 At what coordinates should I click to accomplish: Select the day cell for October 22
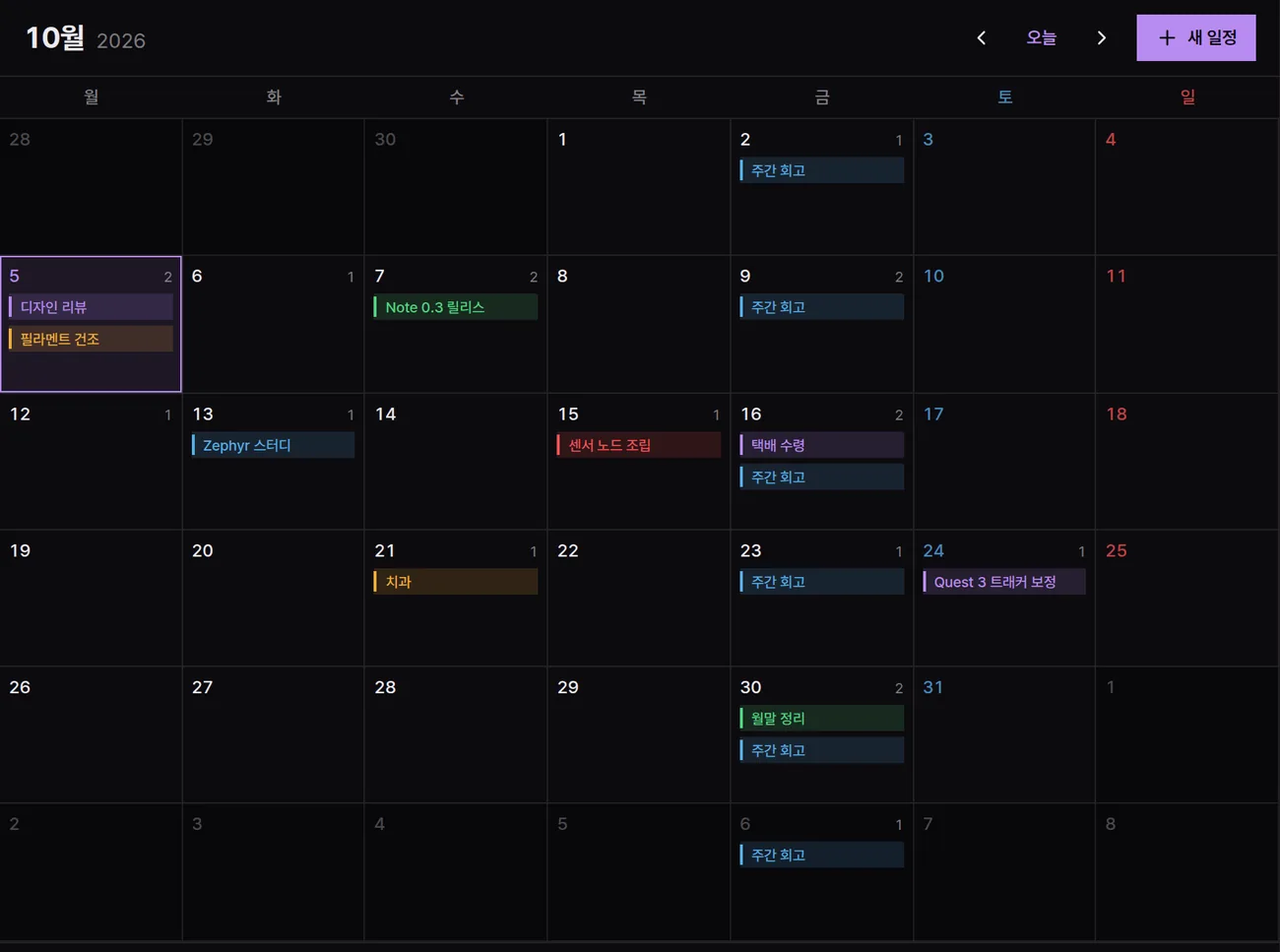pyautogui.click(x=639, y=598)
